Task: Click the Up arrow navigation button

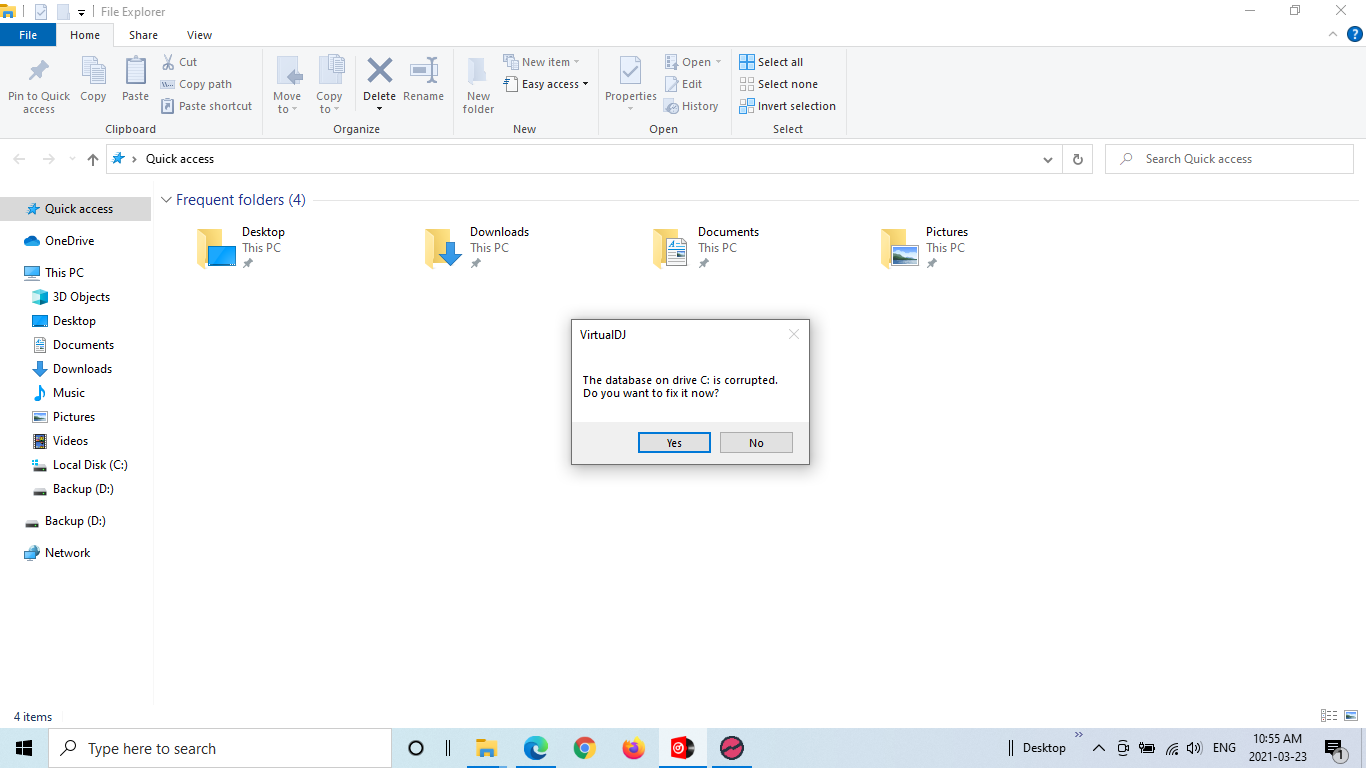Action: tap(93, 159)
